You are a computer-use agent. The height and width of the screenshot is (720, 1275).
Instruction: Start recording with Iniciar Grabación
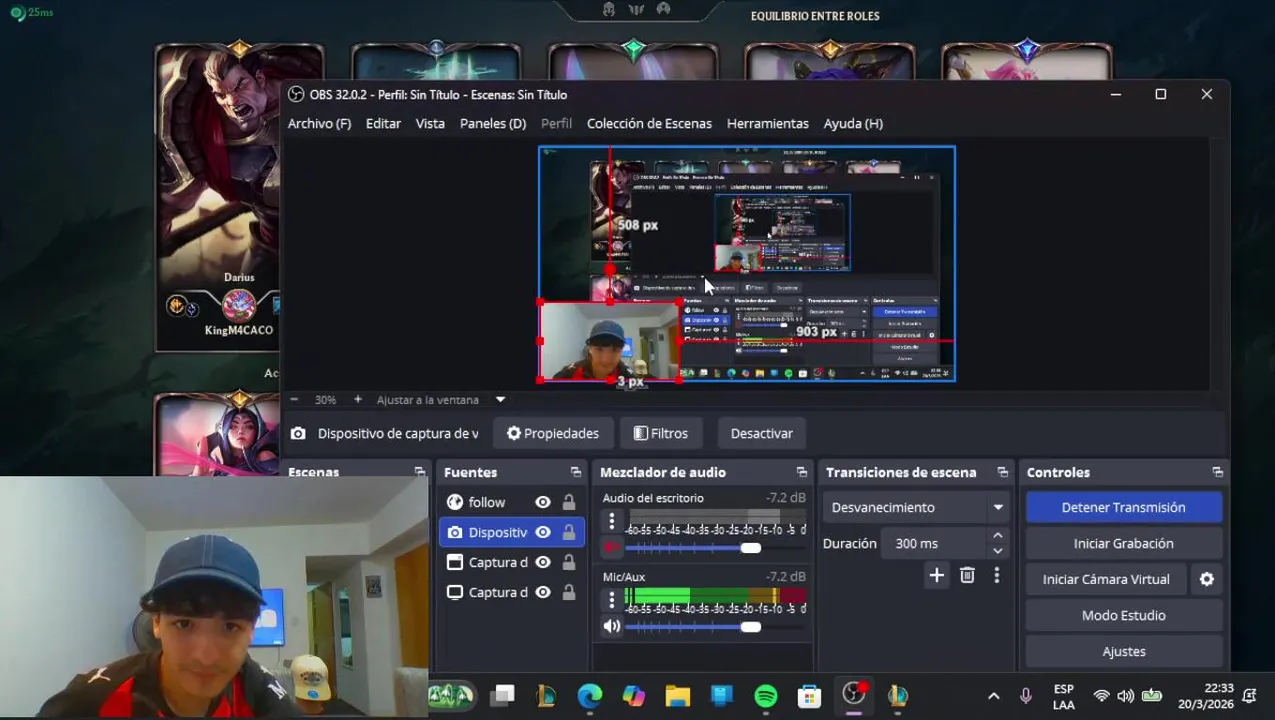[1123, 543]
